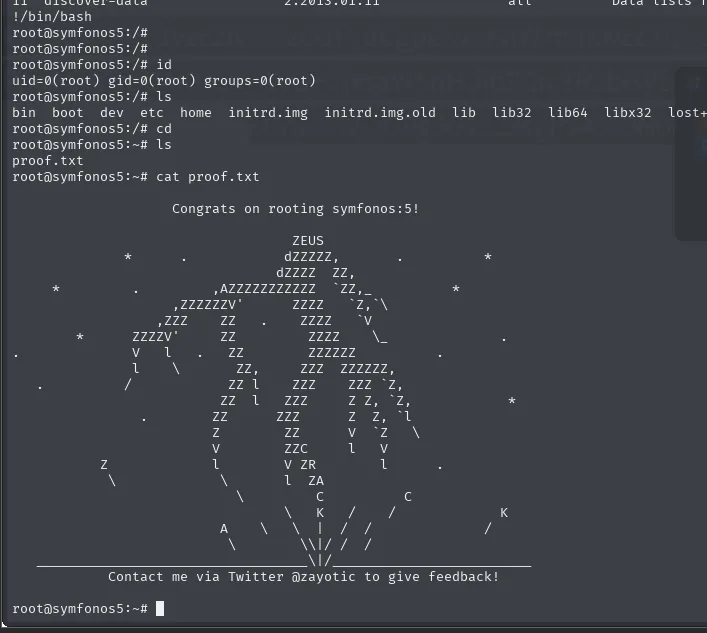Click 'Congrats on rooting symfonos:5!' line
Image resolution: width=707 pixels, height=633 pixels.
pyautogui.click(x=295, y=209)
